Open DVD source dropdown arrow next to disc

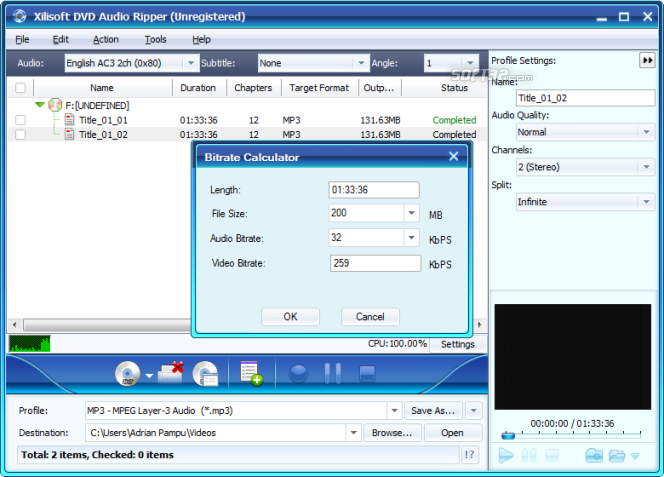point(149,376)
